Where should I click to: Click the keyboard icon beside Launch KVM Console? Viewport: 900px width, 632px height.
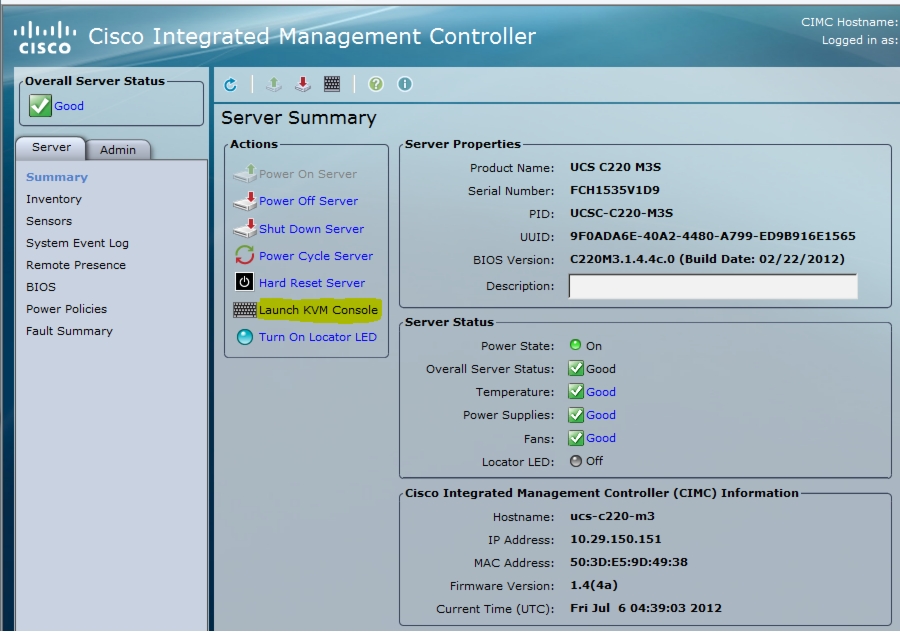245,310
